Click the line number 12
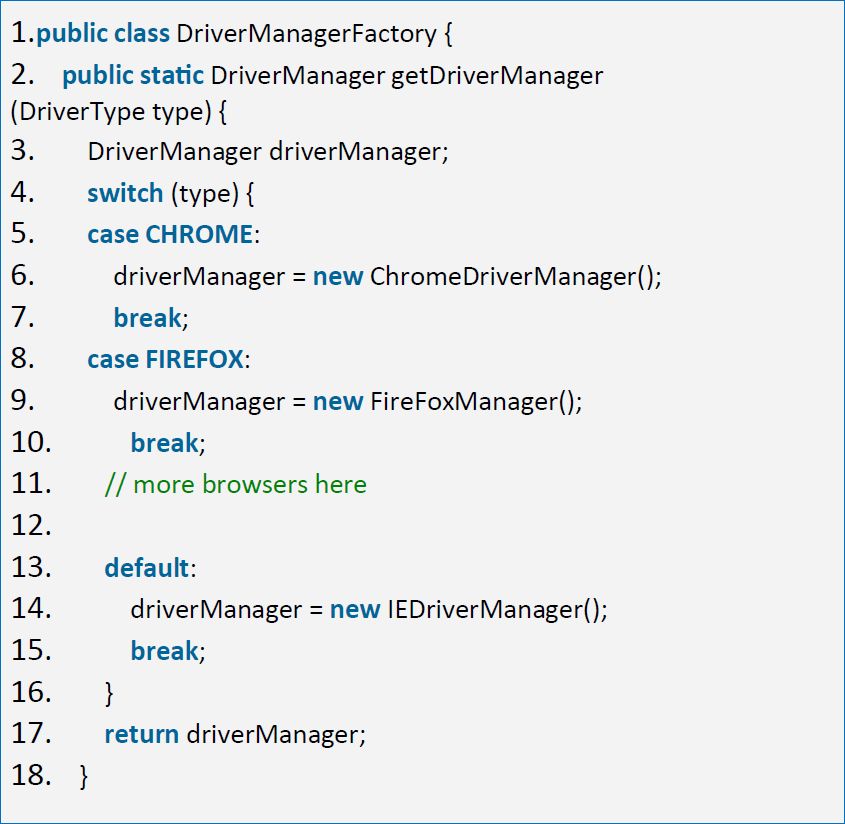 pos(31,526)
